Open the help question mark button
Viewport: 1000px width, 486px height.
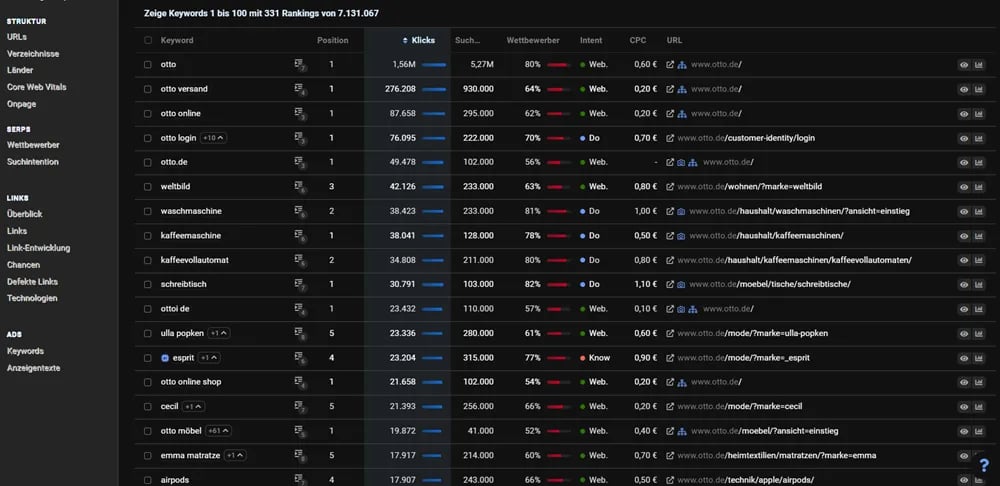984,466
